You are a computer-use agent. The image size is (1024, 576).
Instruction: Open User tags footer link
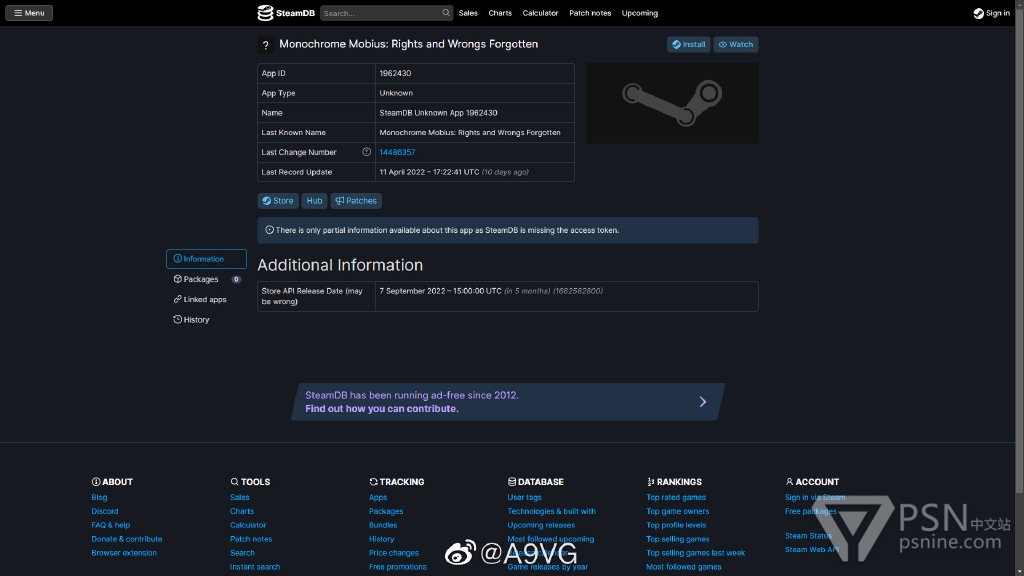tap(524, 497)
